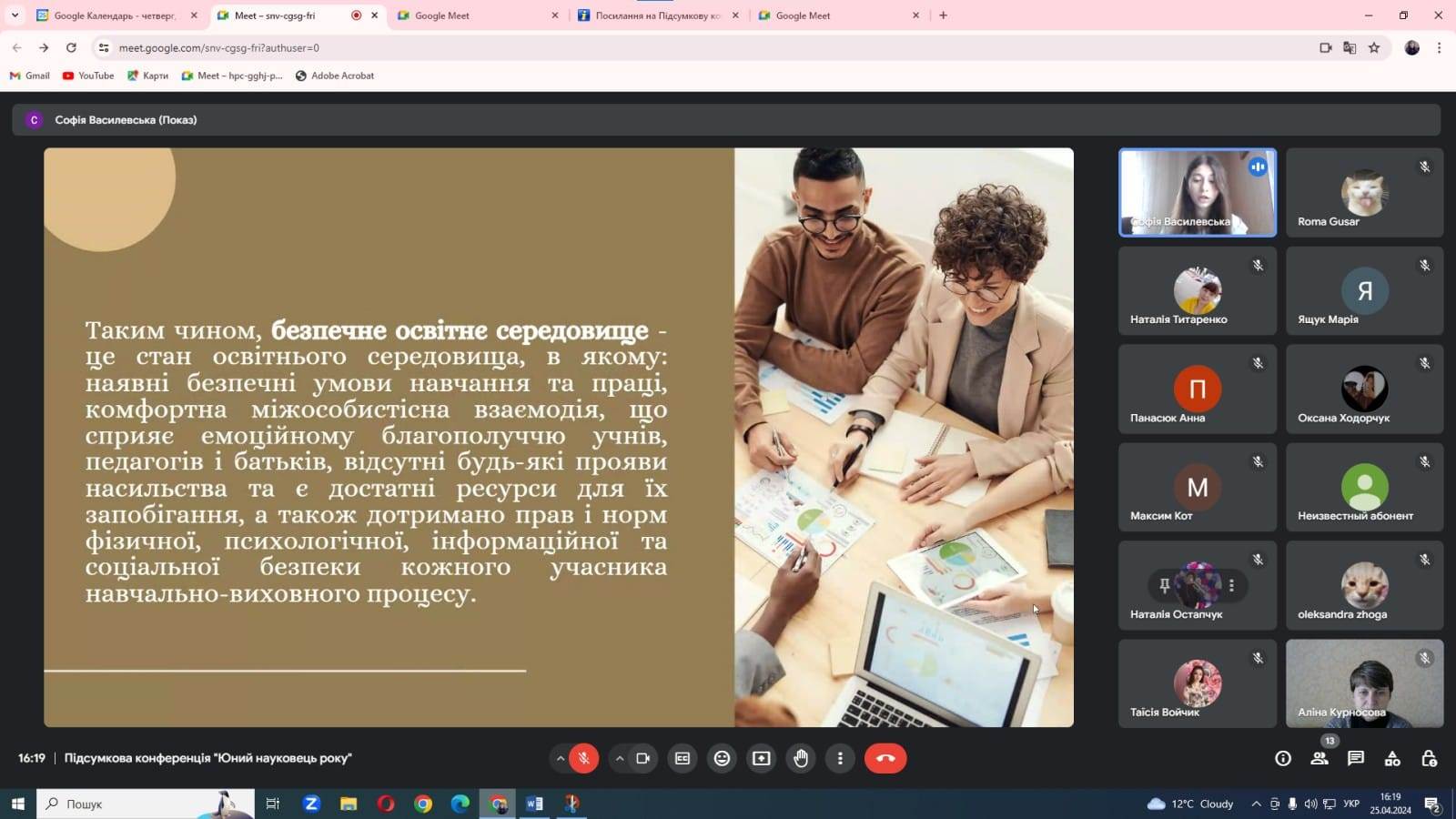
Task: Select Аліна Курносова's video tile
Action: (x=1364, y=682)
